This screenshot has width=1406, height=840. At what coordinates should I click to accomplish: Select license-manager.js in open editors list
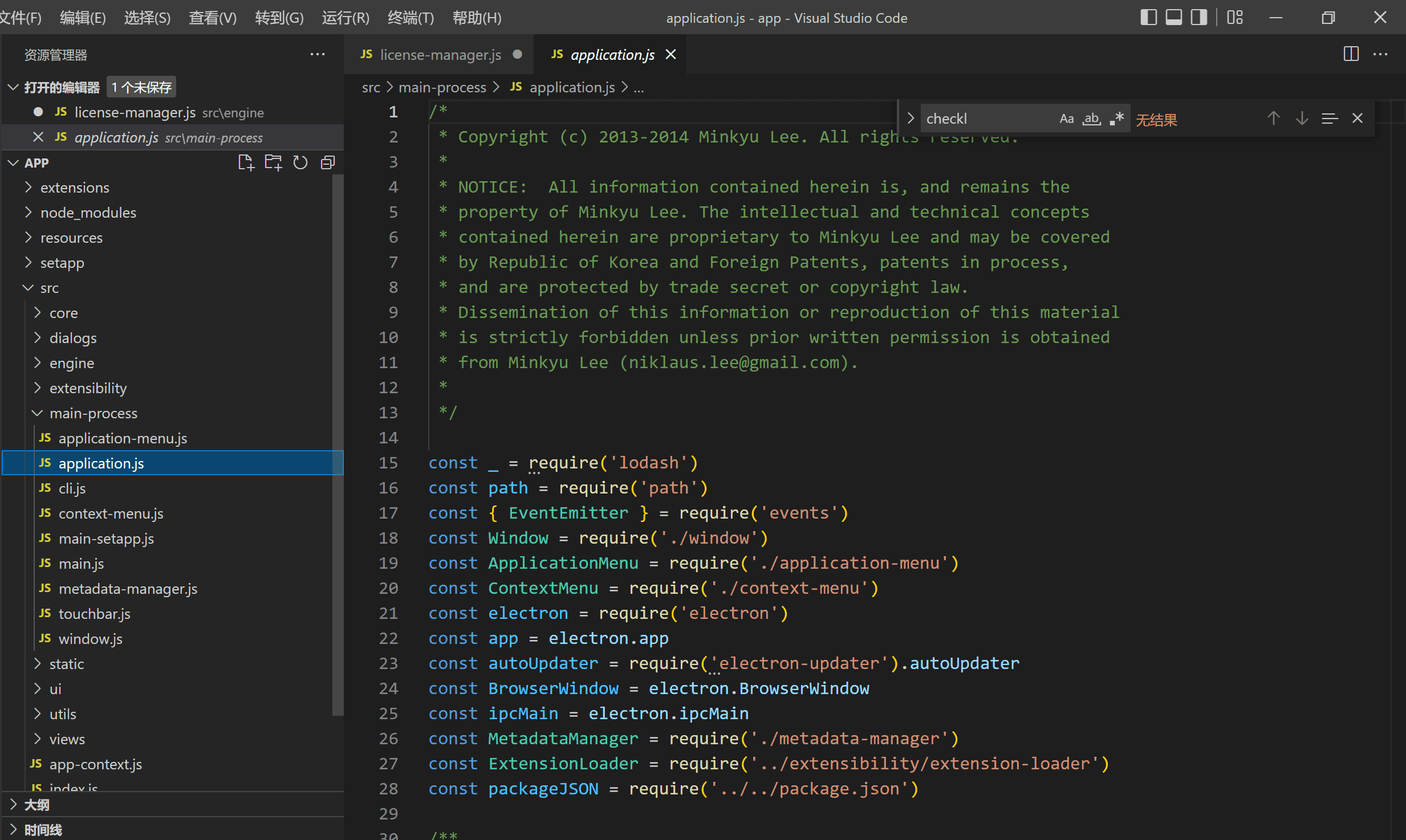[x=171, y=112]
